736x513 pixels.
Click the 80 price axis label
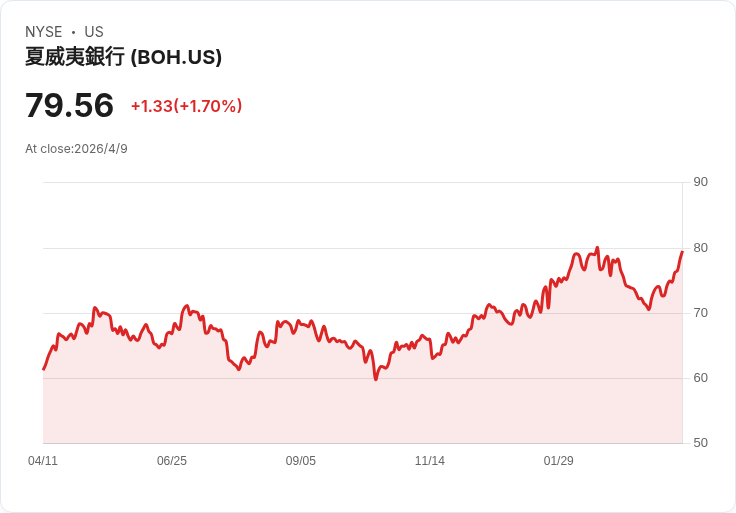pyautogui.click(x=700, y=248)
